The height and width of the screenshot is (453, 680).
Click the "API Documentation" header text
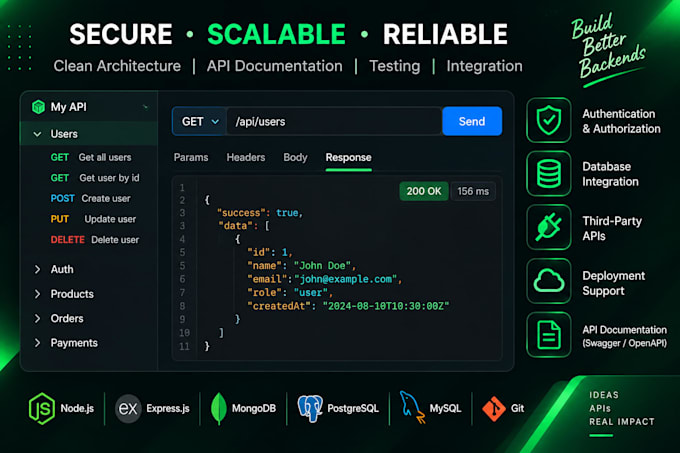[275, 66]
